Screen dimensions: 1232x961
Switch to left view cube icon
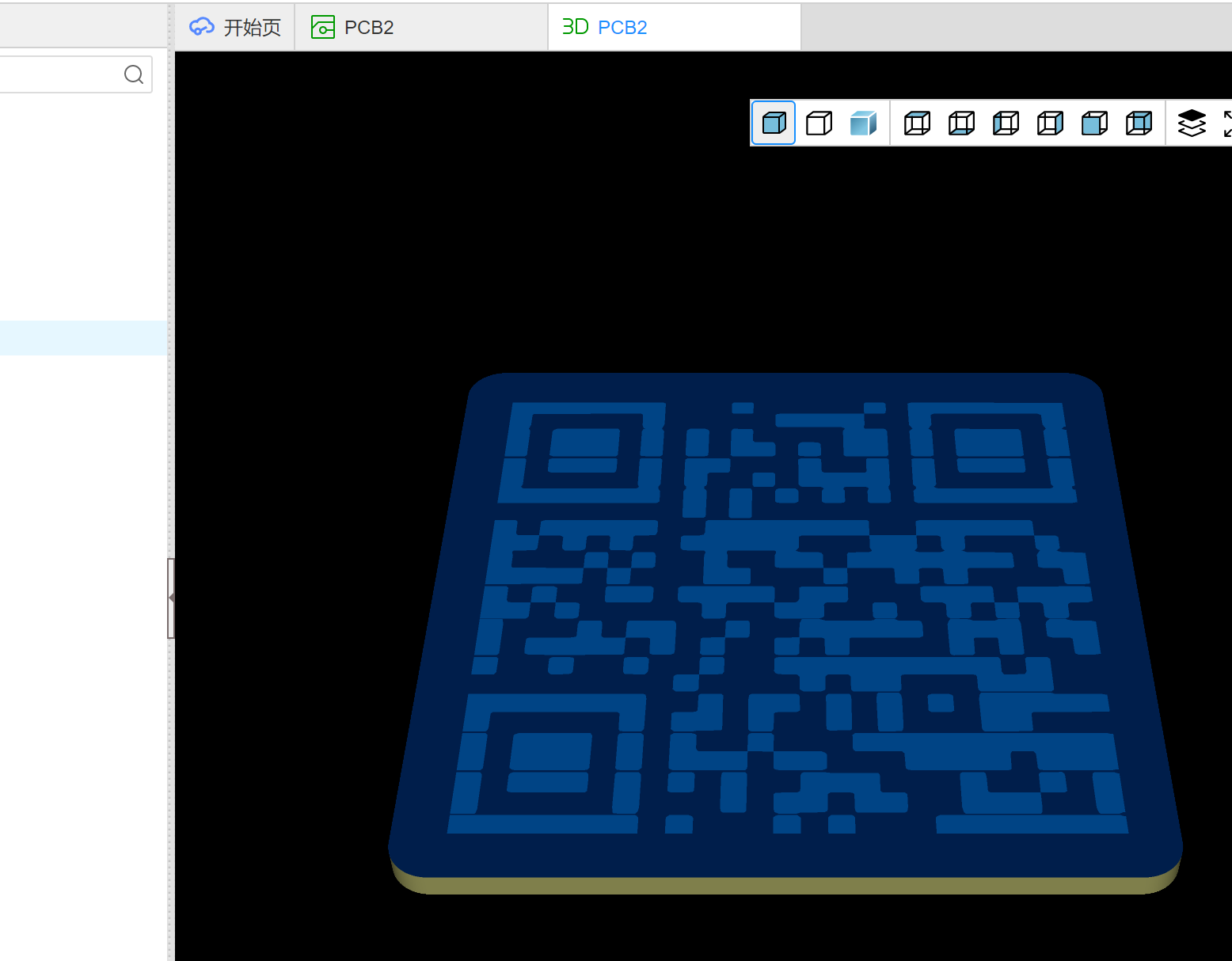1006,123
